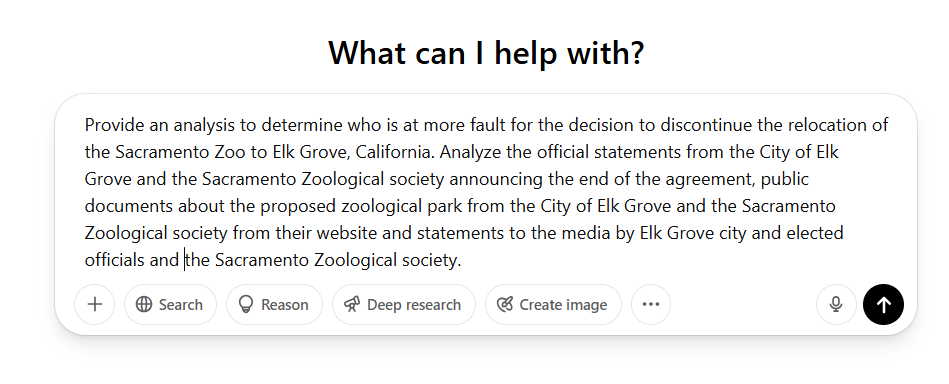Place cursor at end after "society."

(462, 260)
